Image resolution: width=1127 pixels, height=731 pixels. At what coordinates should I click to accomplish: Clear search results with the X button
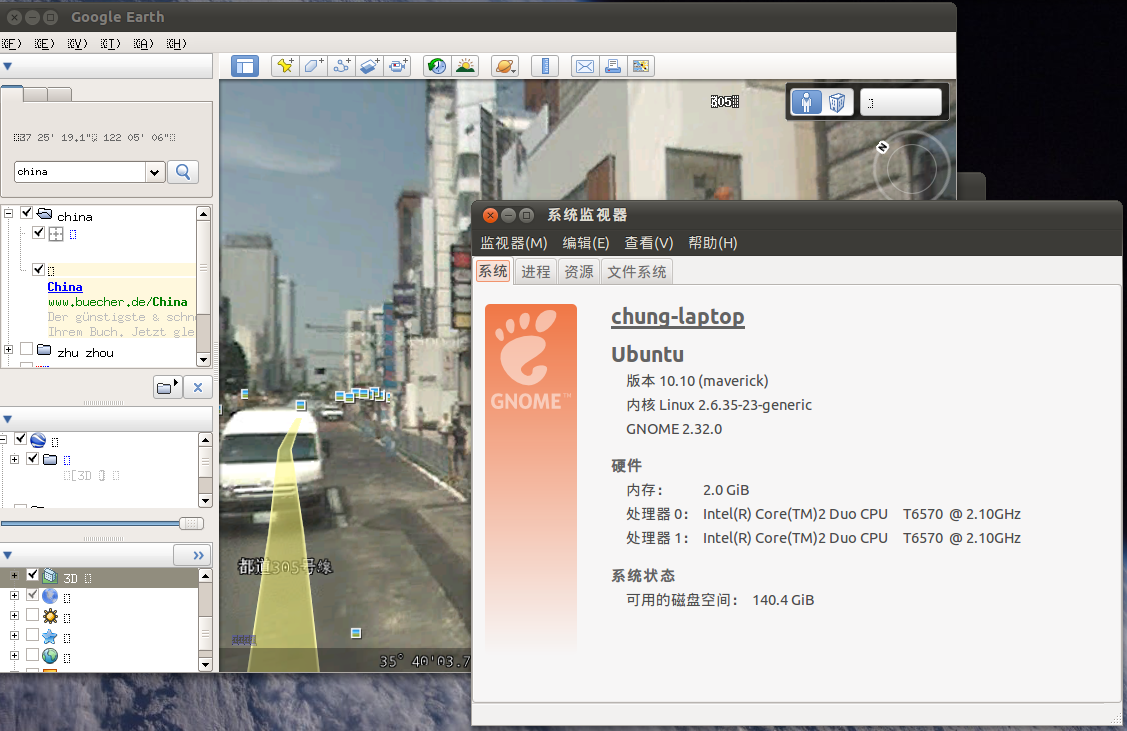click(x=198, y=387)
